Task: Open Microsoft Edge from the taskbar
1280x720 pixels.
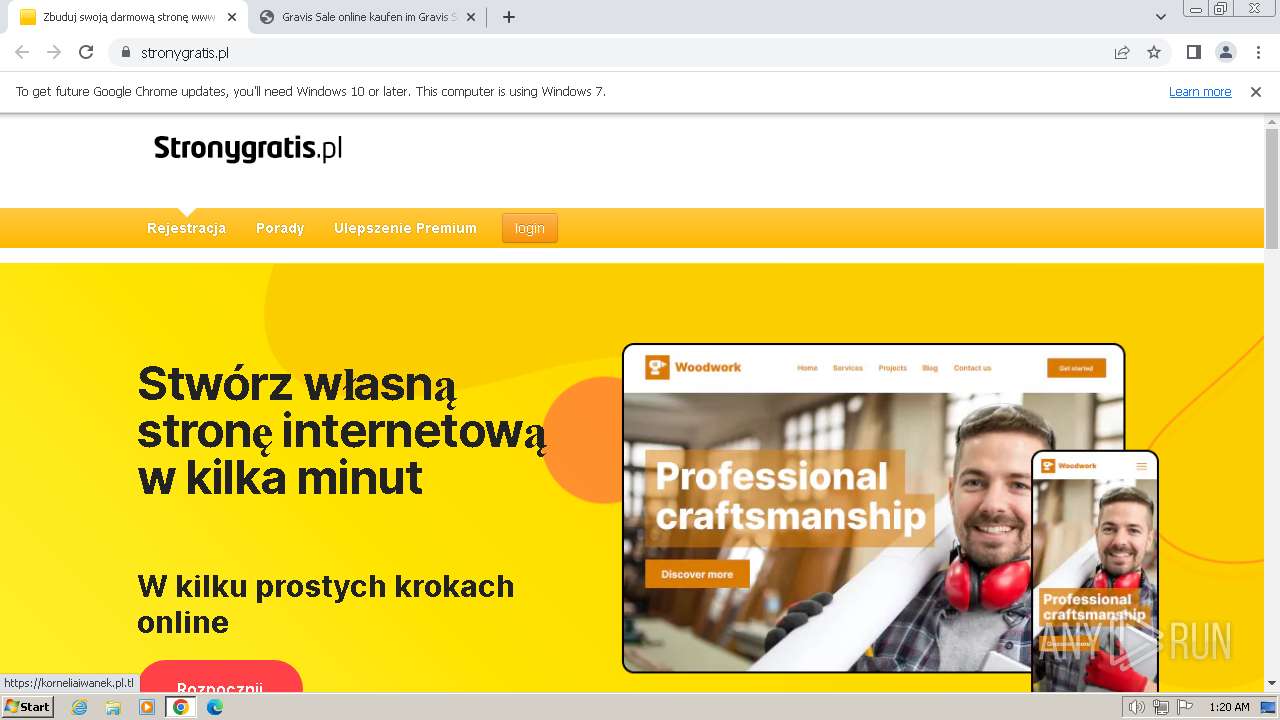Action: [x=215, y=707]
